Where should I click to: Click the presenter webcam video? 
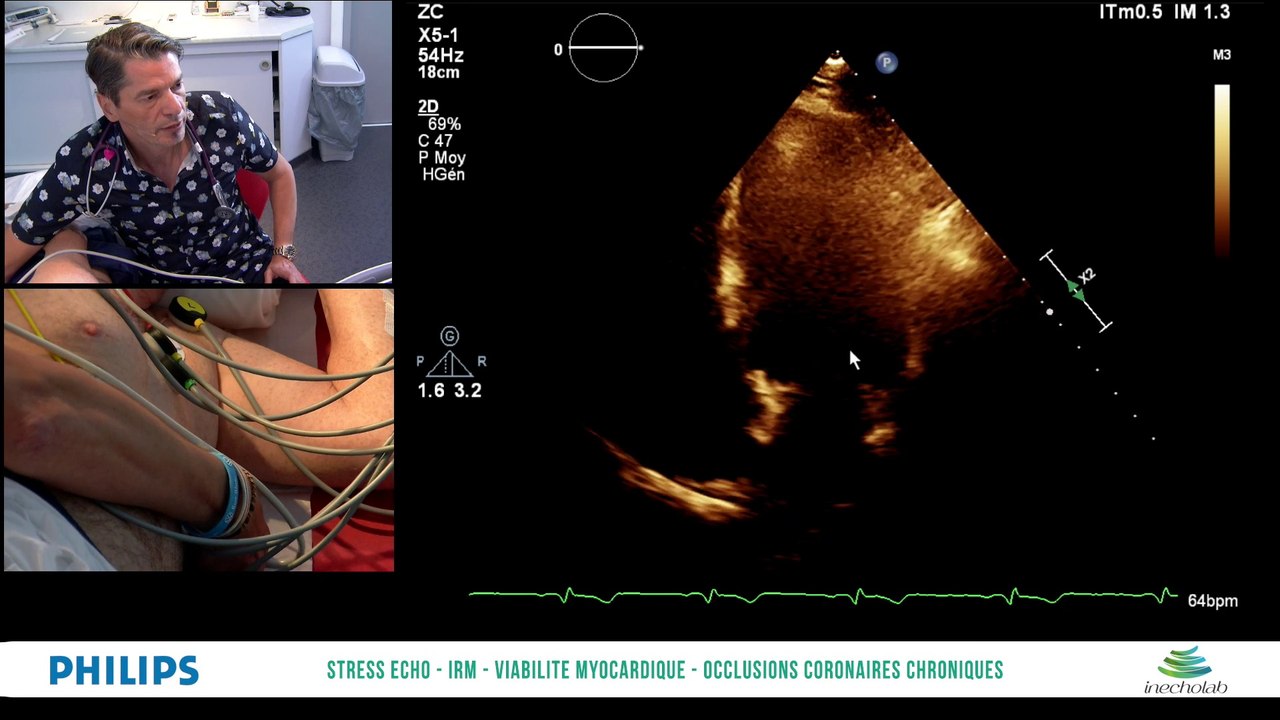198,142
